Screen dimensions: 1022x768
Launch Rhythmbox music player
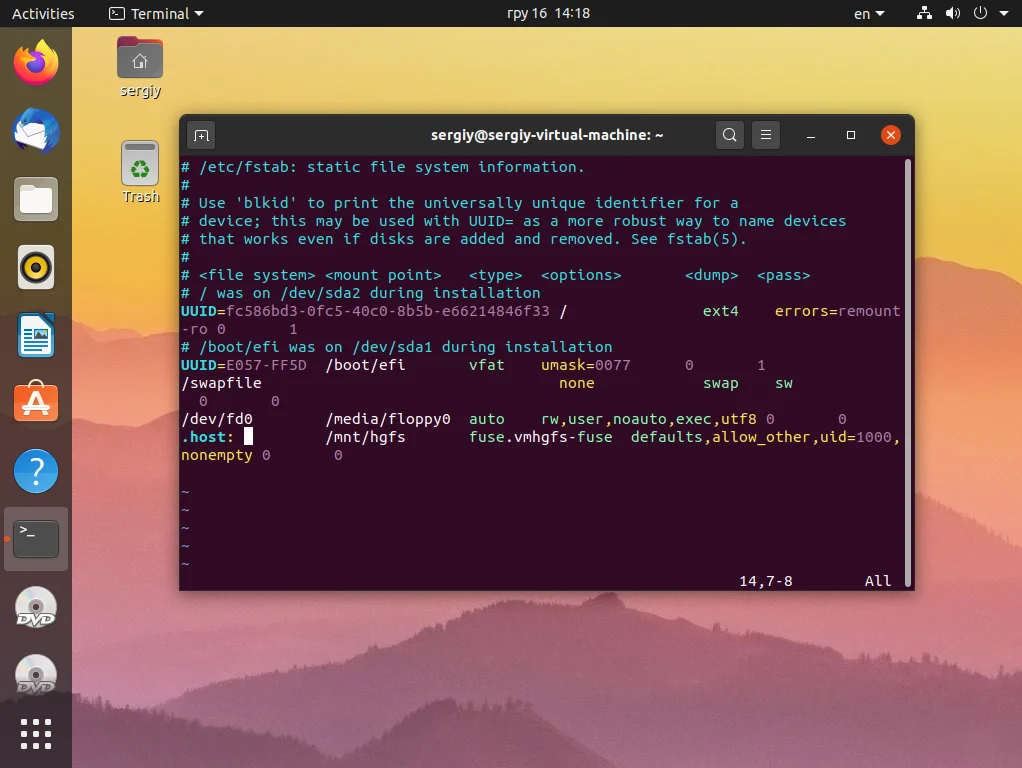coord(36,267)
